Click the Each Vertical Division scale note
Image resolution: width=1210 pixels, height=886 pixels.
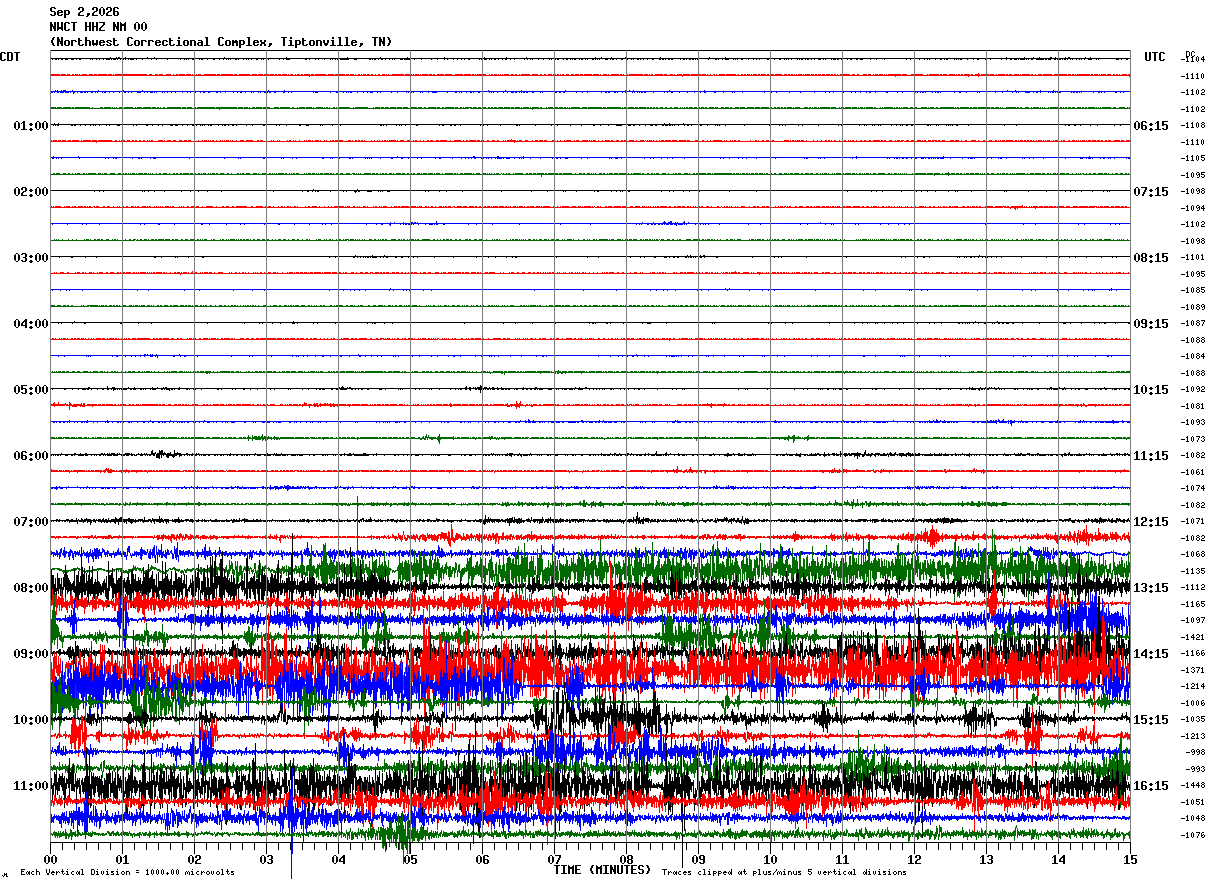tap(127, 873)
